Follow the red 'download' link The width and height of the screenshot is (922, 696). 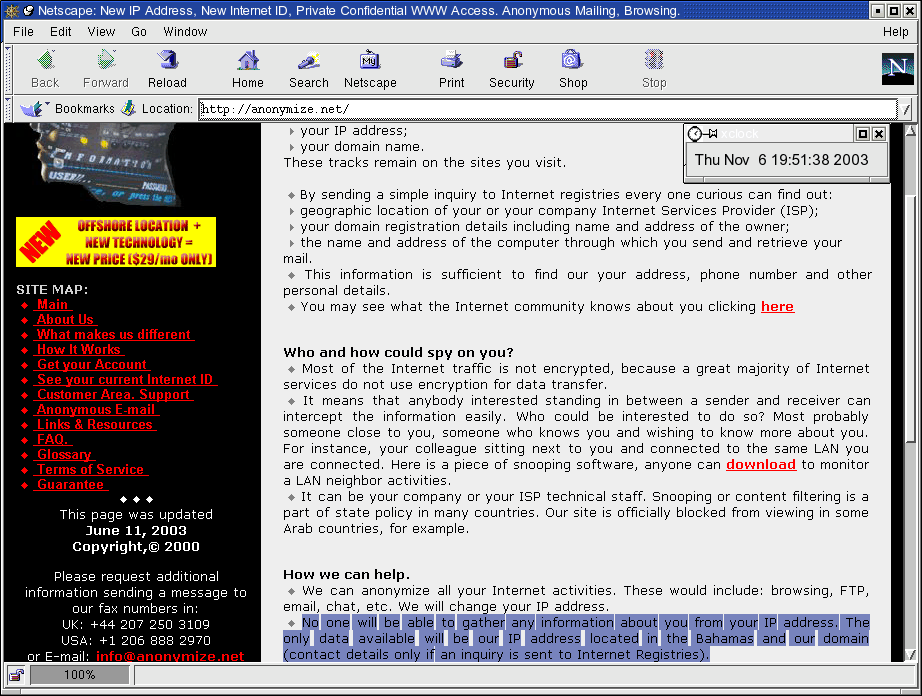[x=761, y=464]
